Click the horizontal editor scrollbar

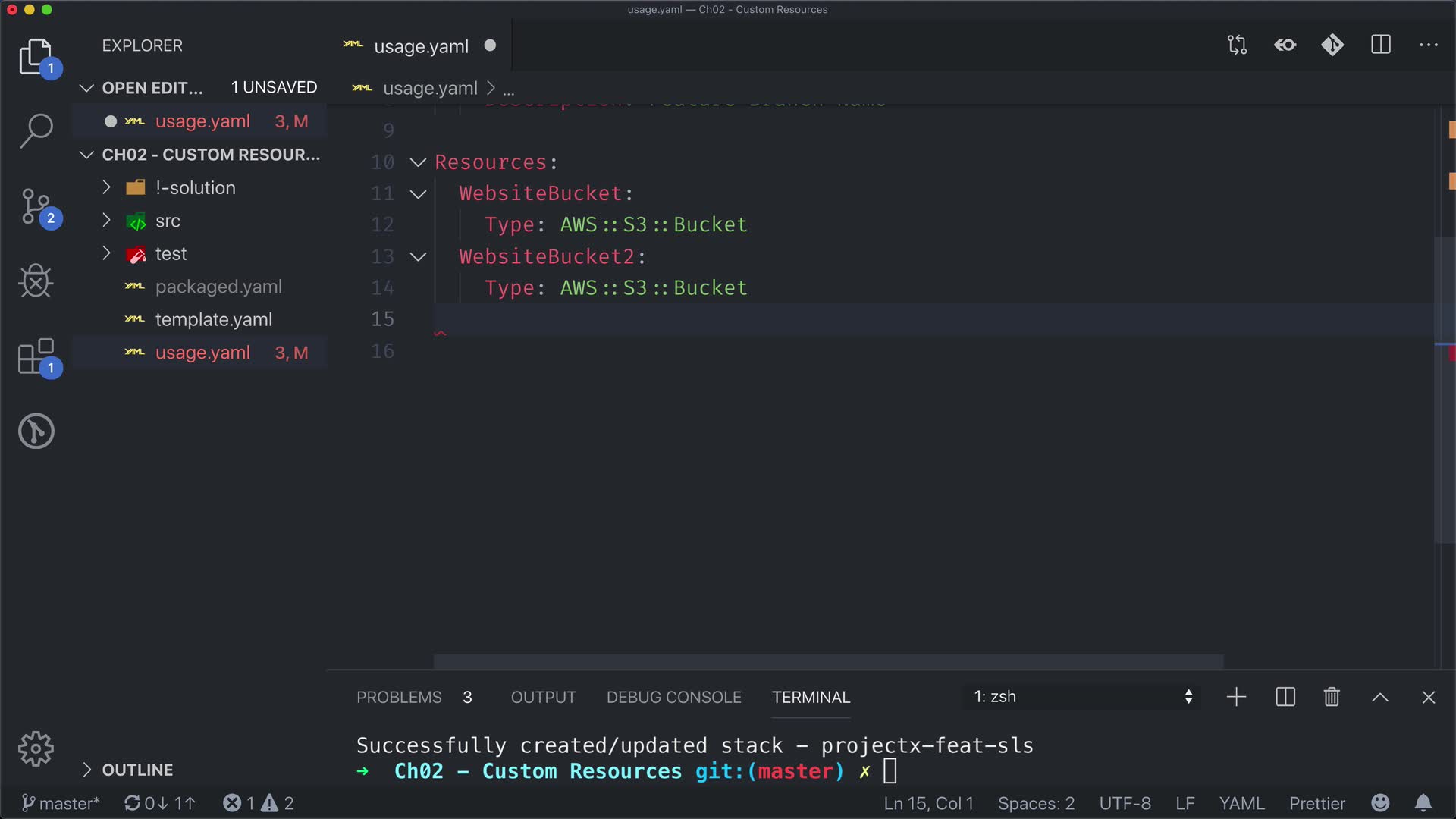point(828,661)
